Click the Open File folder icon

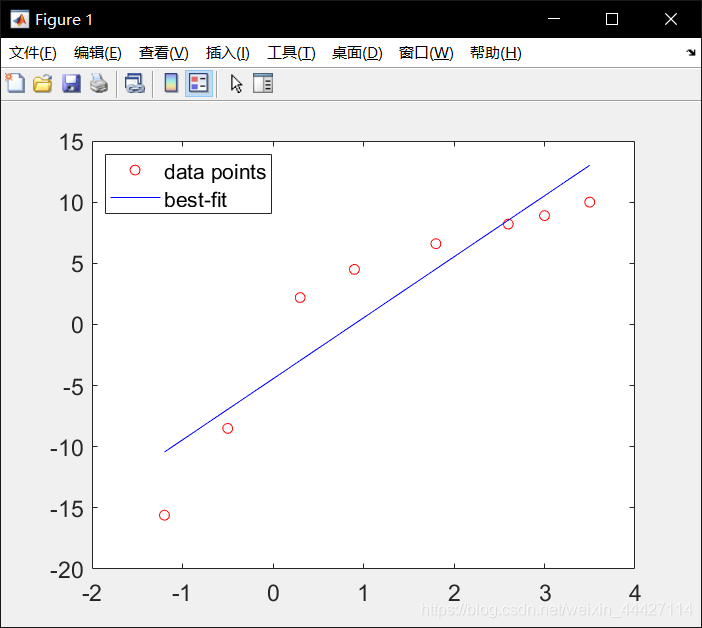(43, 83)
